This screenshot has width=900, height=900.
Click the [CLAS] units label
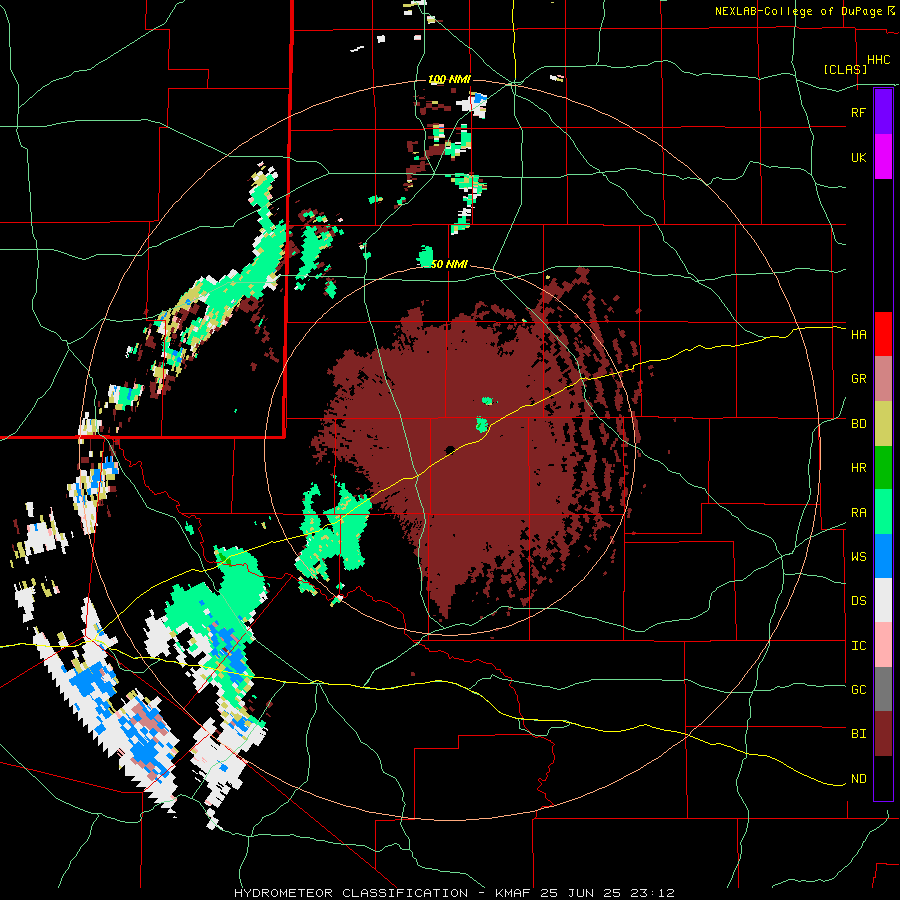845,69
